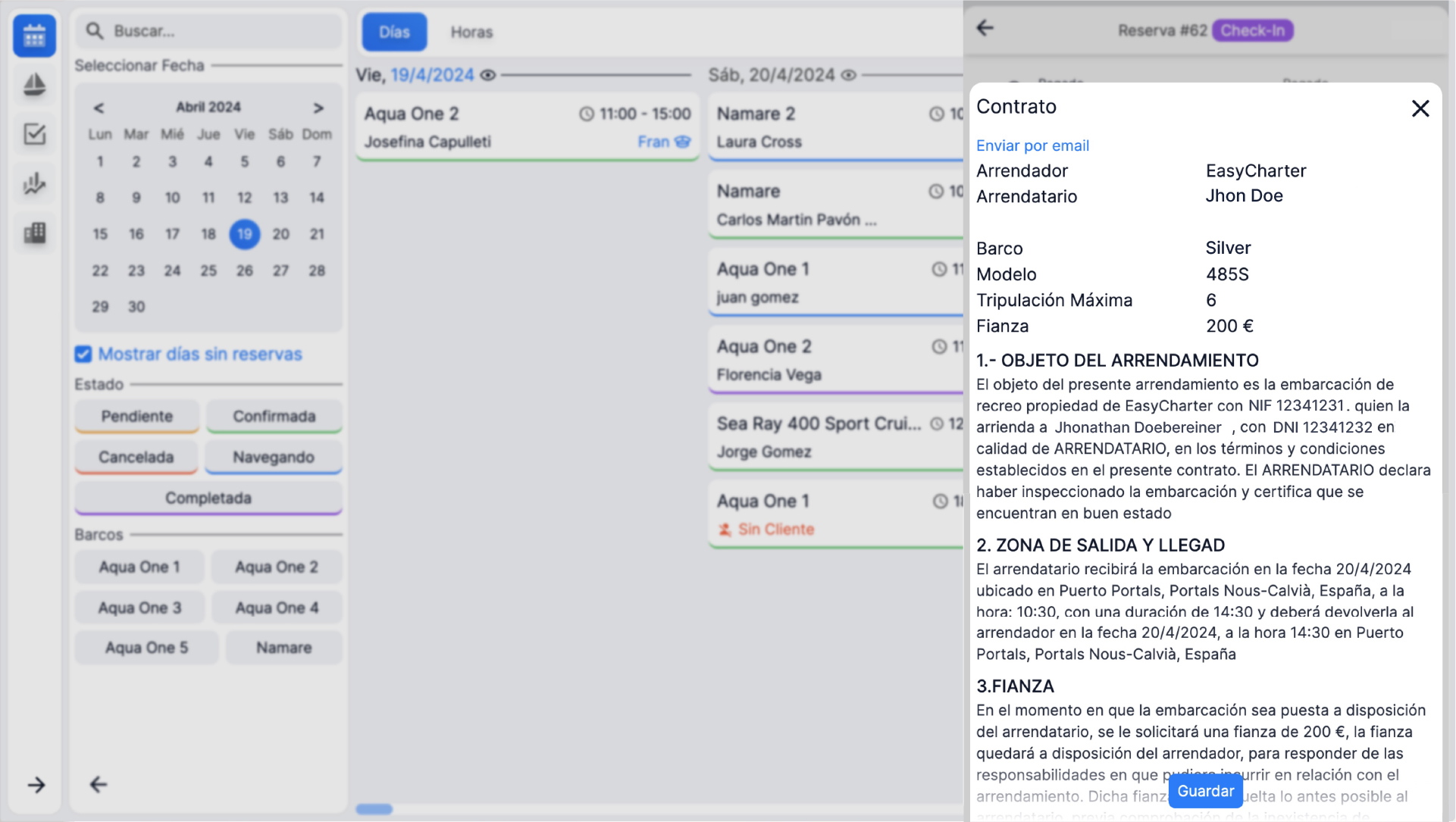Toggle Mostrar días sin reservas checkbox
This screenshot has height=822, width=1456.
pyautogui.click(x=83, y=354)
